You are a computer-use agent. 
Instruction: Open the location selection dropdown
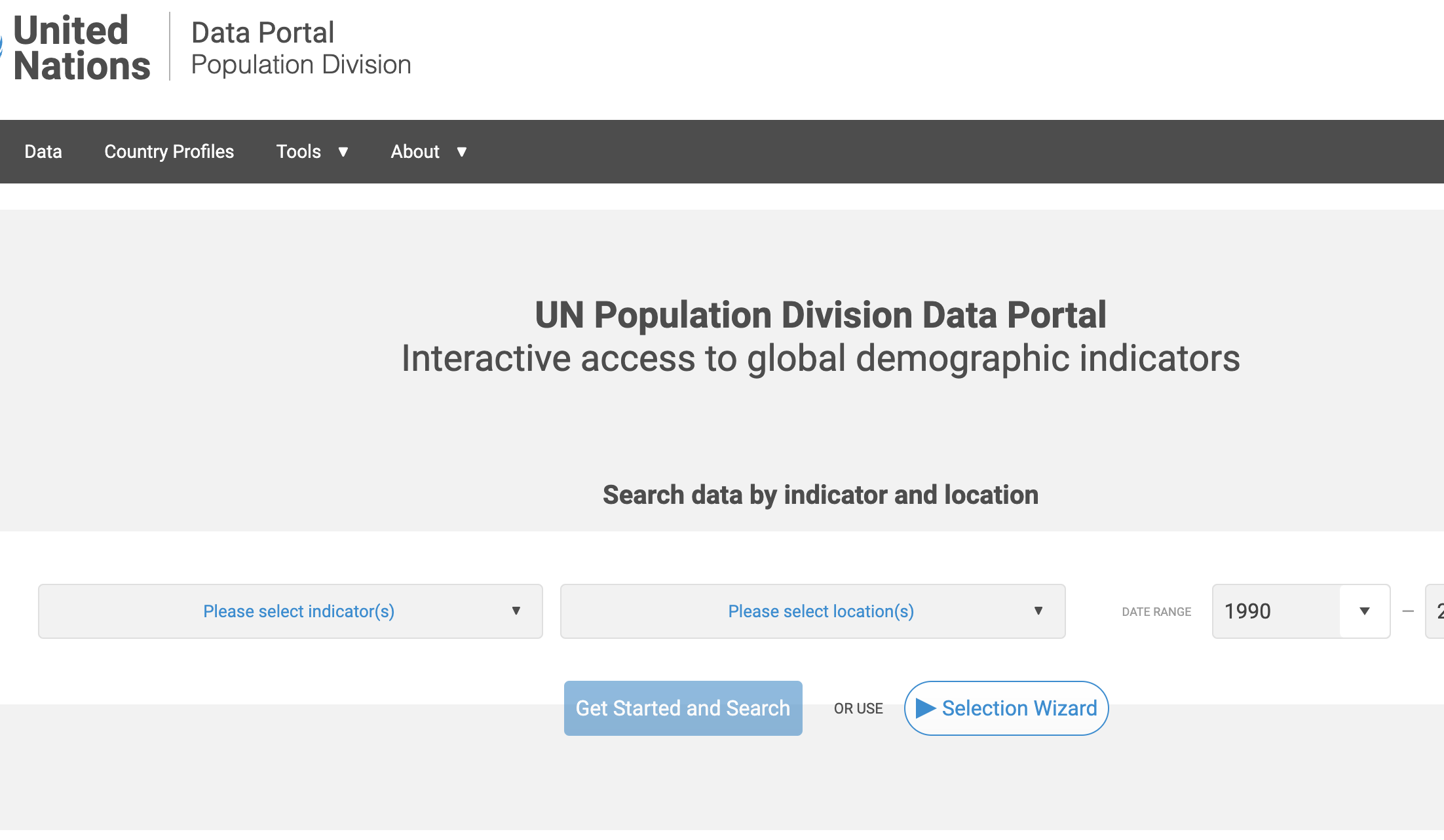click(x=812, y=611)
